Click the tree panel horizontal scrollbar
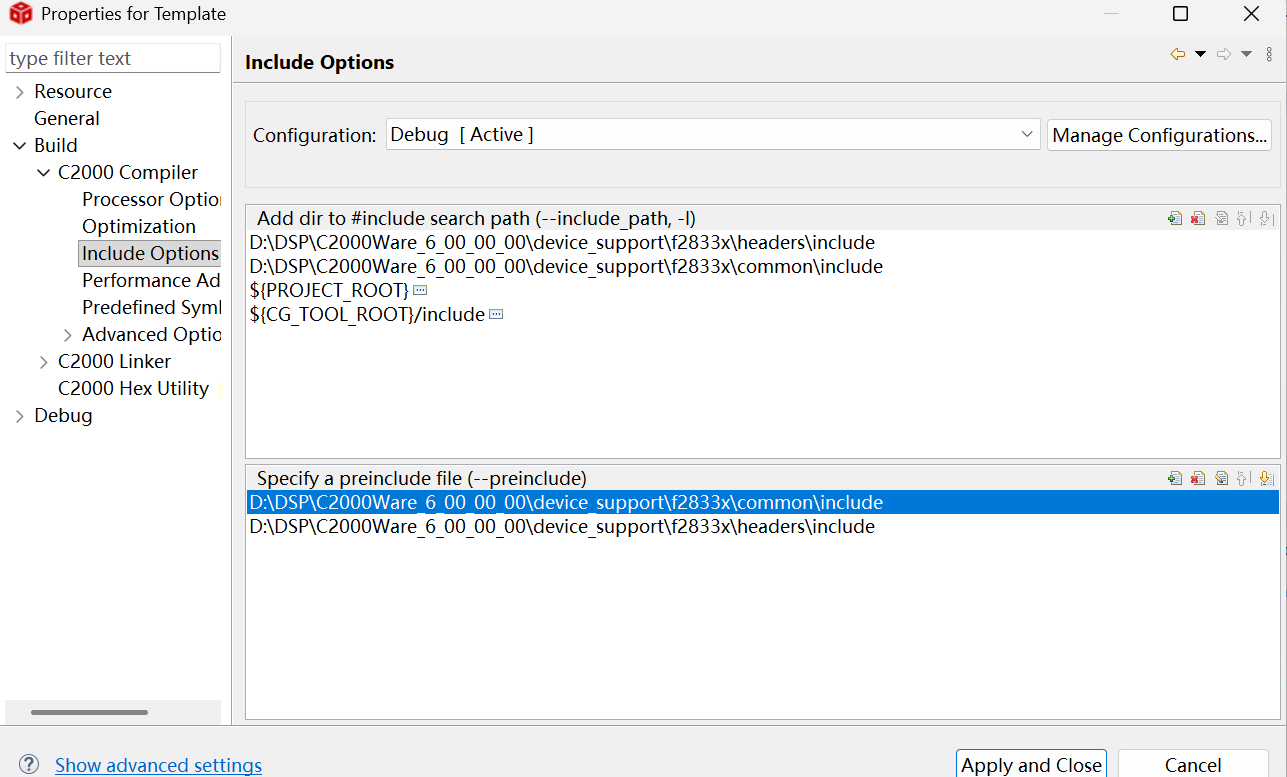The height and width of the screenshot is (777, 1287). click(89, 712)
